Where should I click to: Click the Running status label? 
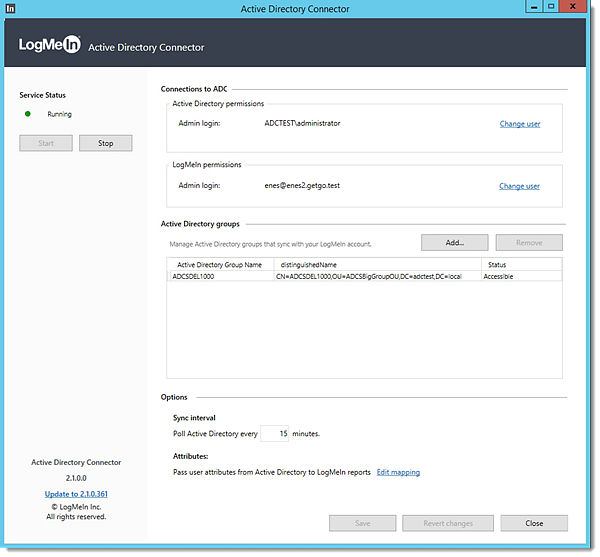click(59, 114)
